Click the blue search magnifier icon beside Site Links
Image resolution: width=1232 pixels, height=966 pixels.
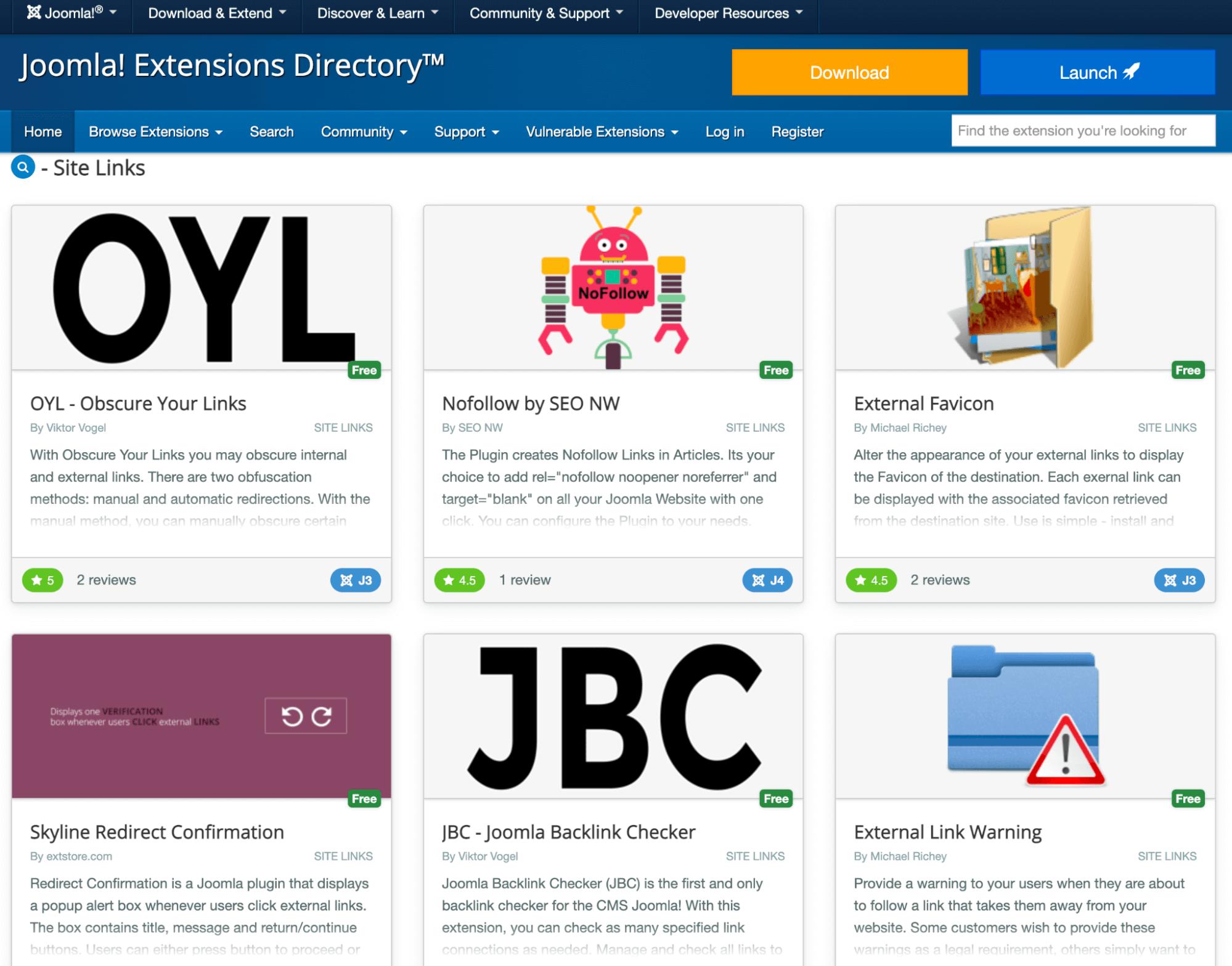tap(23, 167)
